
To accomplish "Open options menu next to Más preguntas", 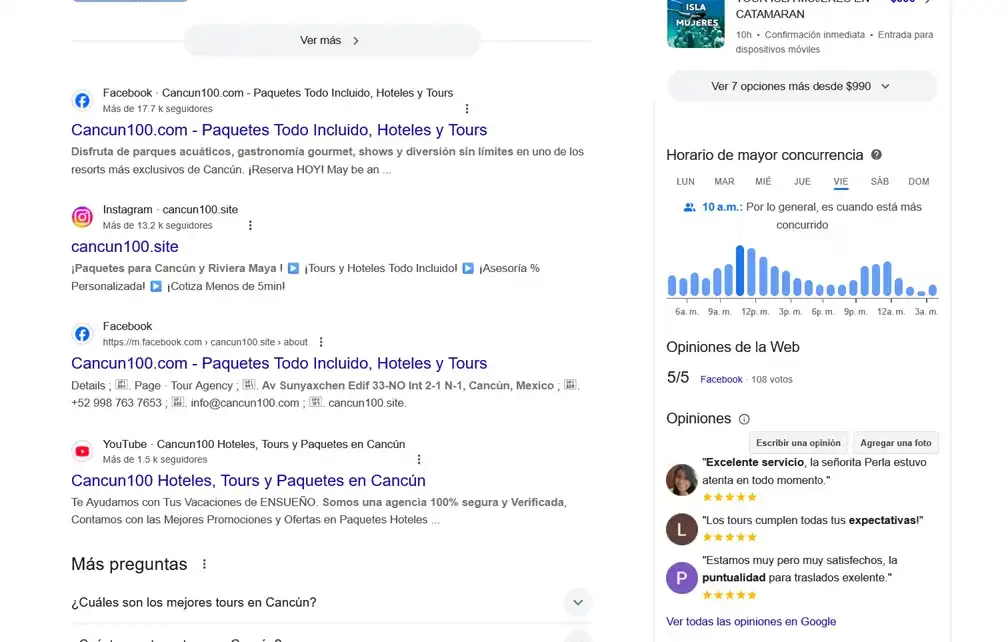I will pyautogui.click(x=204, y=564).
